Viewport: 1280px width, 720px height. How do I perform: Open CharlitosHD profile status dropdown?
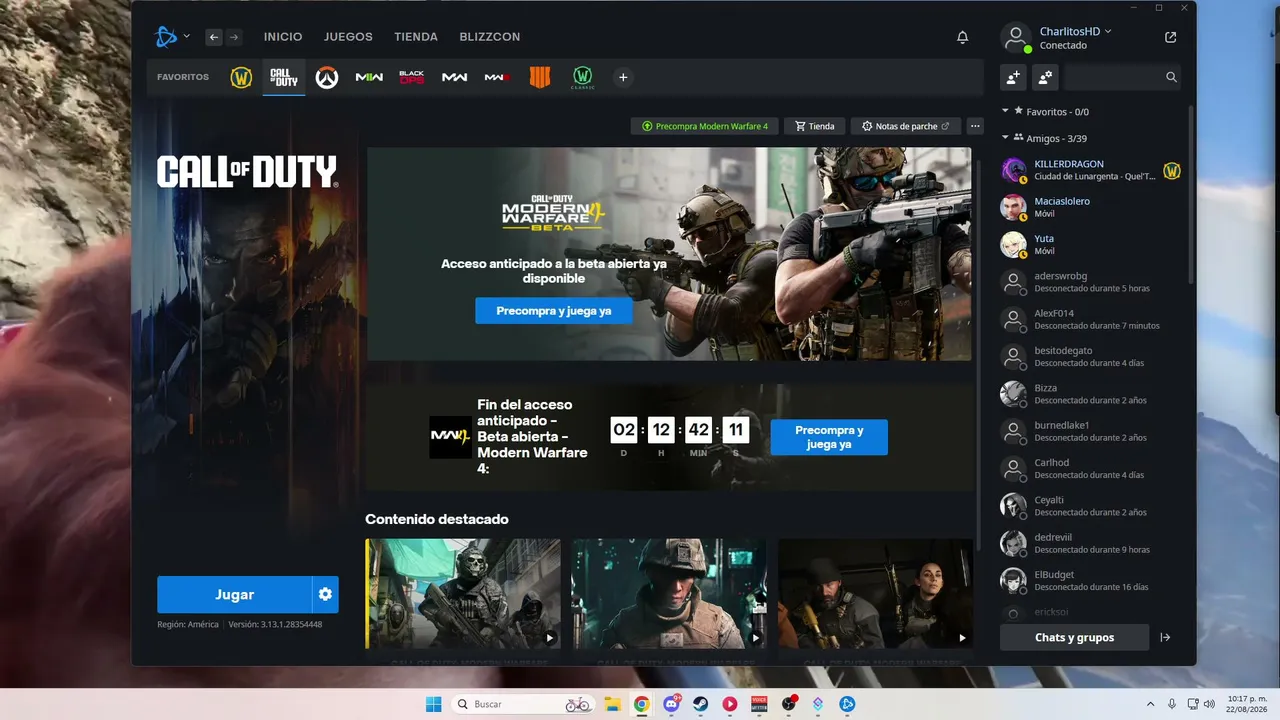coord(1075,32)
